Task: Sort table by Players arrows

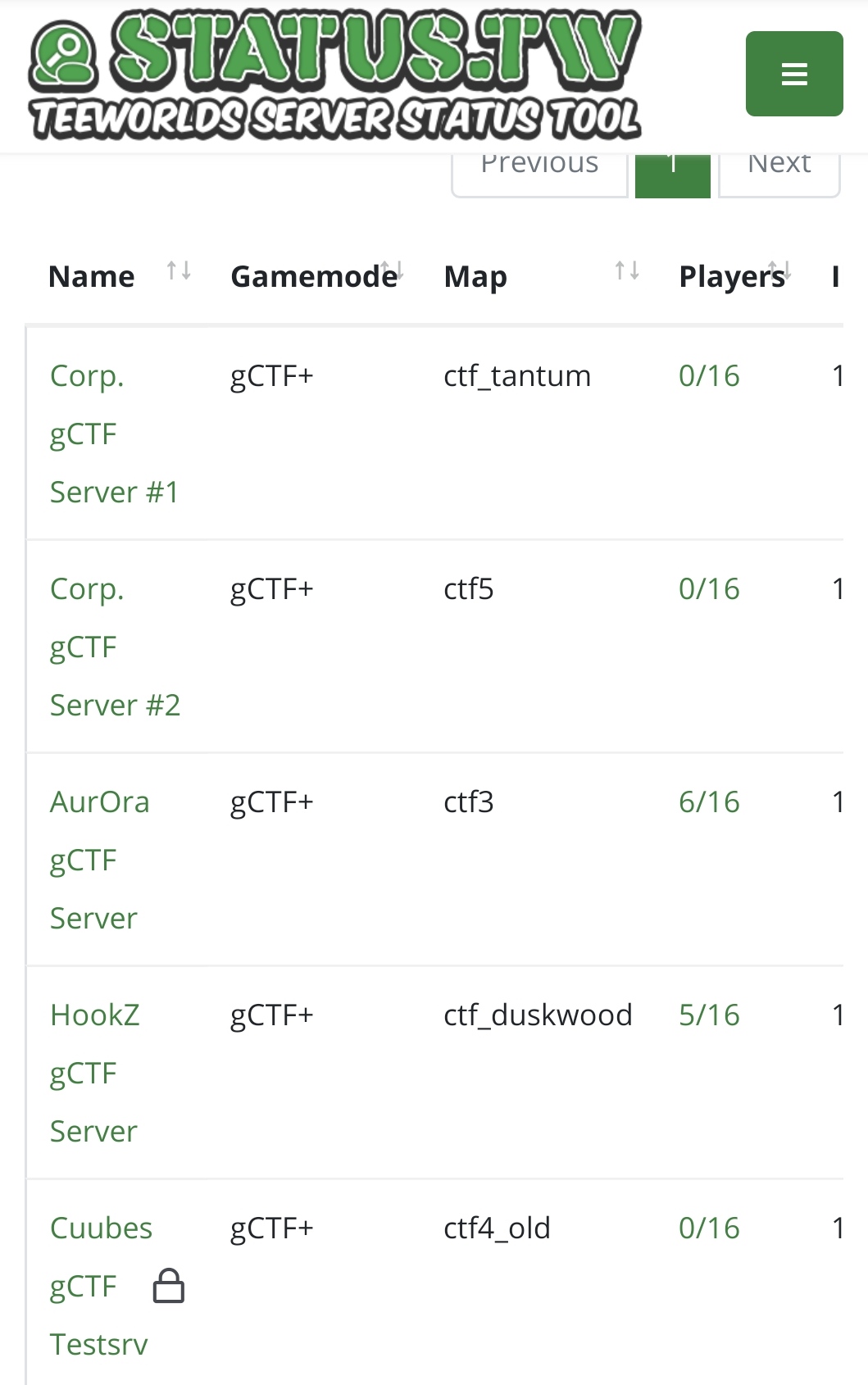Action: [779, 270]
